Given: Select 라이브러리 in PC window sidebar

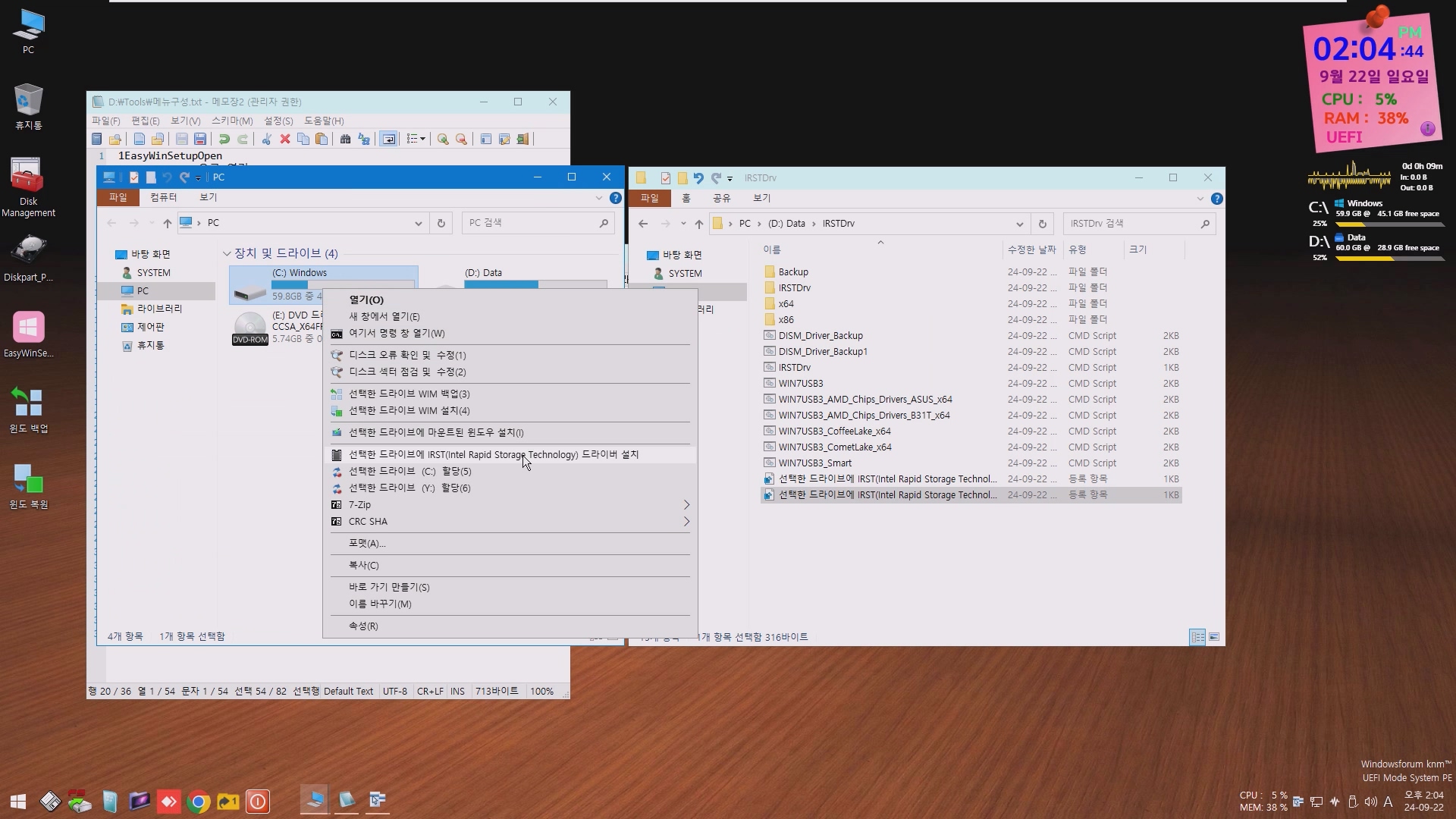Looking at the screenshot, I should [x=159, y=309].
